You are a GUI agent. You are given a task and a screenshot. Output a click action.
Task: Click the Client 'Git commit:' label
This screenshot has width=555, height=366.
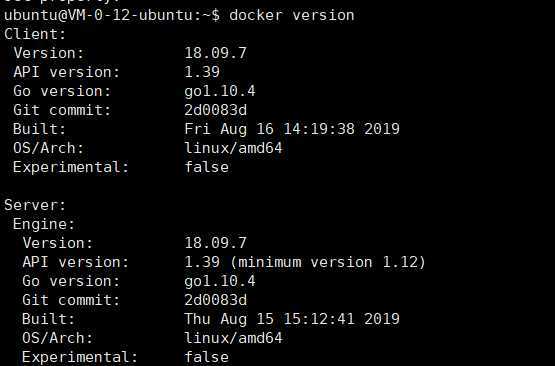62,110
